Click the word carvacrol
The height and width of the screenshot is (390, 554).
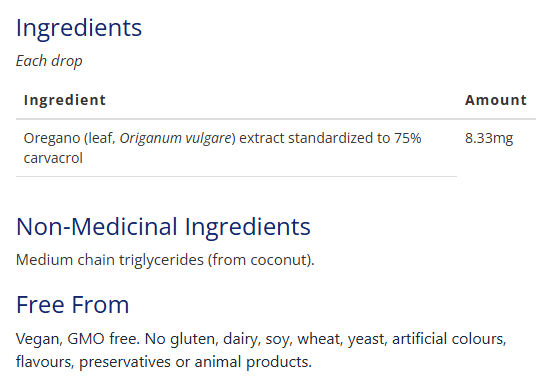point(53,158)
